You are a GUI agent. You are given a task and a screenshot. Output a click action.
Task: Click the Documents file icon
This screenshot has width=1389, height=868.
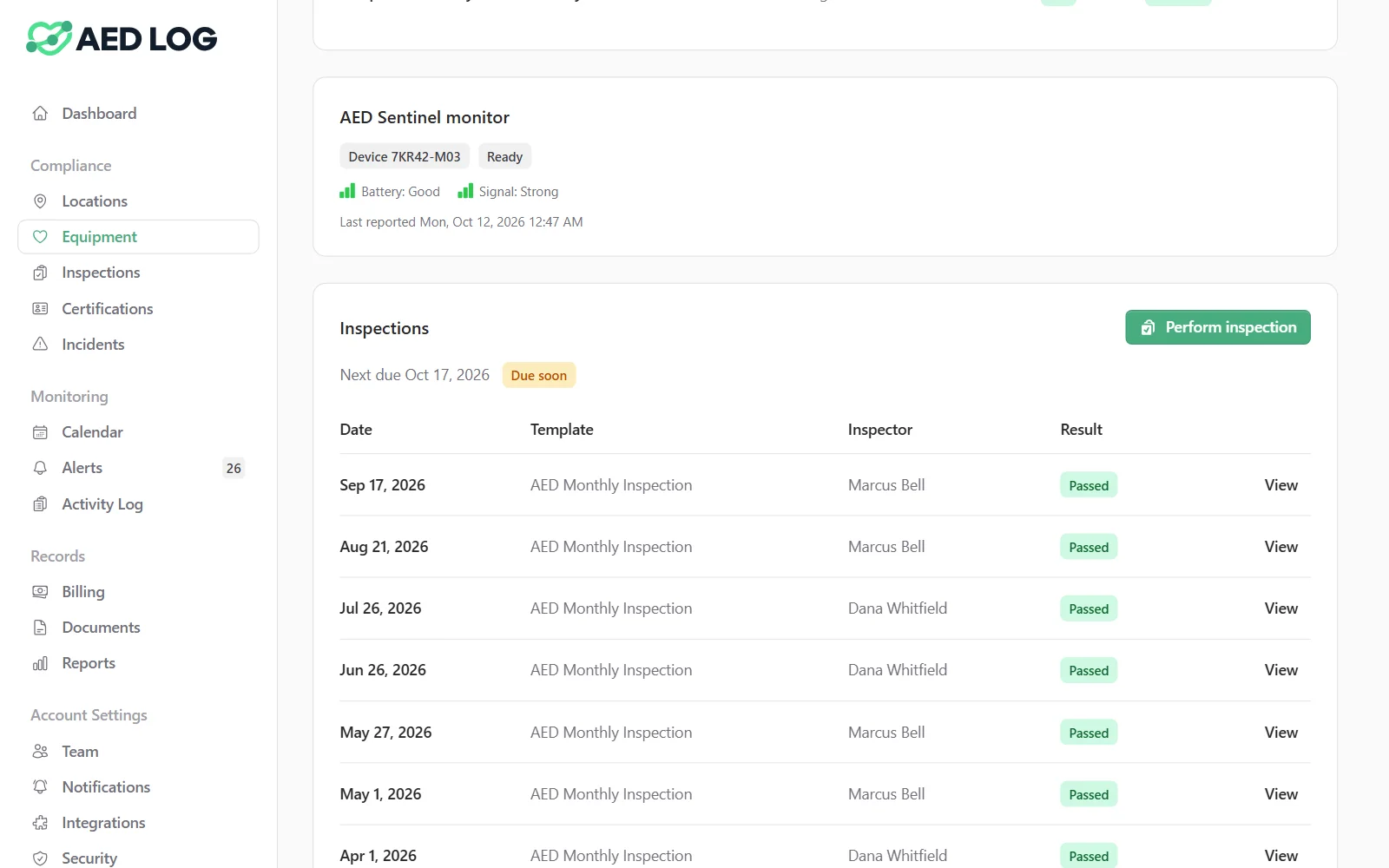coord(40,628)
